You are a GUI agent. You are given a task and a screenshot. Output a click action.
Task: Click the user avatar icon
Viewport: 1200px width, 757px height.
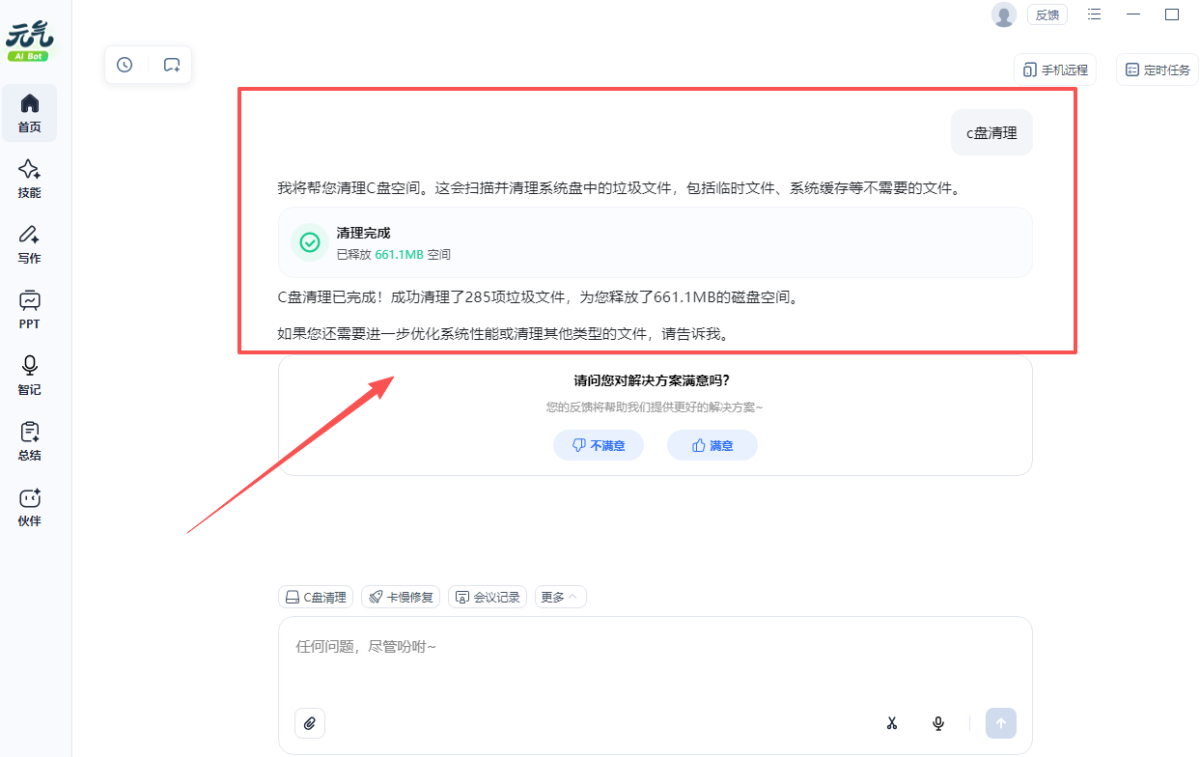(x=1003, y=14)
